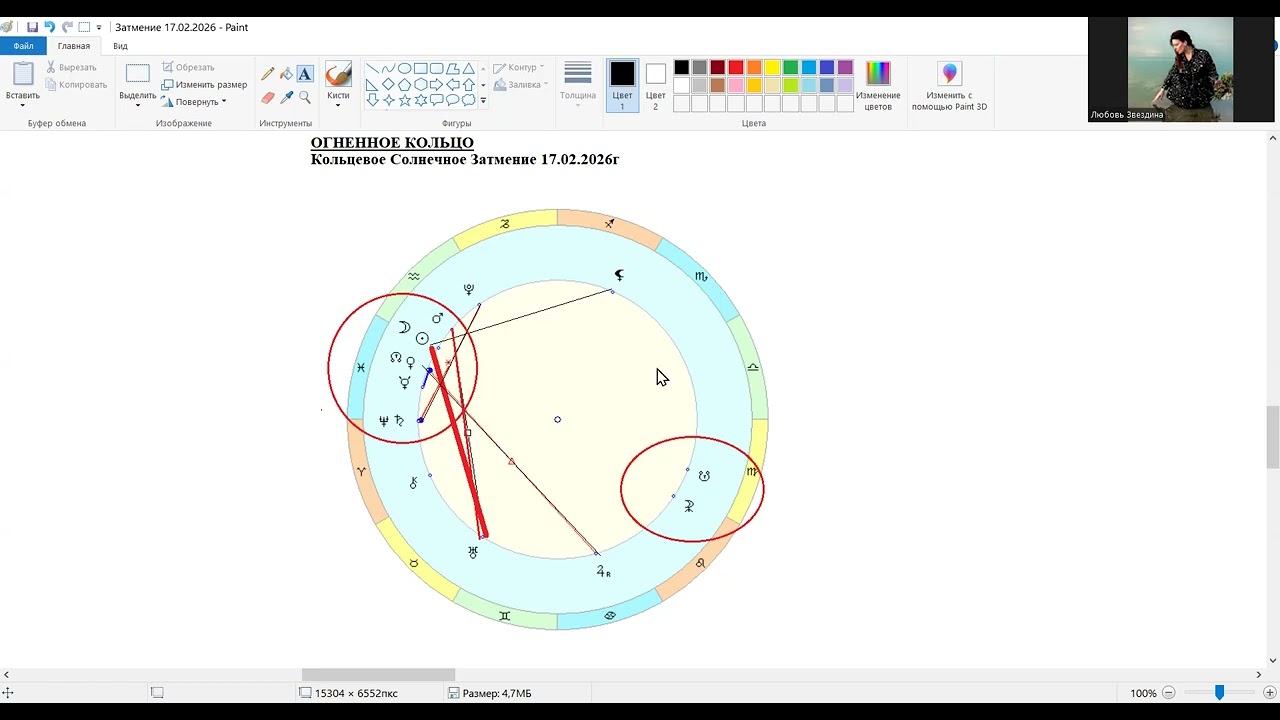Click the vertical scrollbar thumb
Image resolution: width=1280 pixels, height=720 pixels.
pyautogui.click(x=1272, y=436)
